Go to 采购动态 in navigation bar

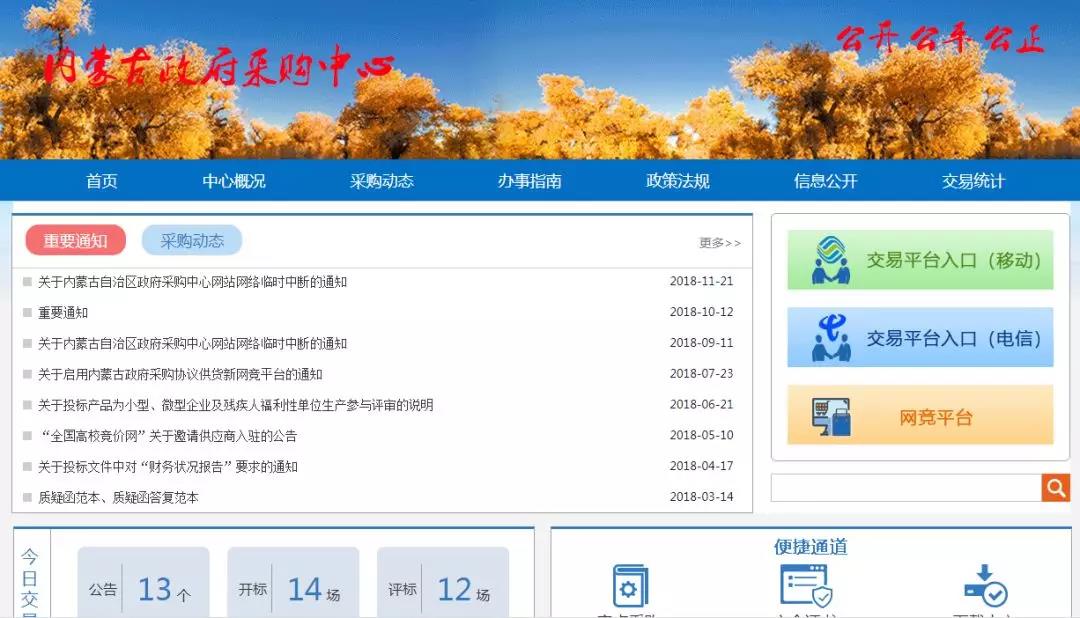(x=382, y=181)
